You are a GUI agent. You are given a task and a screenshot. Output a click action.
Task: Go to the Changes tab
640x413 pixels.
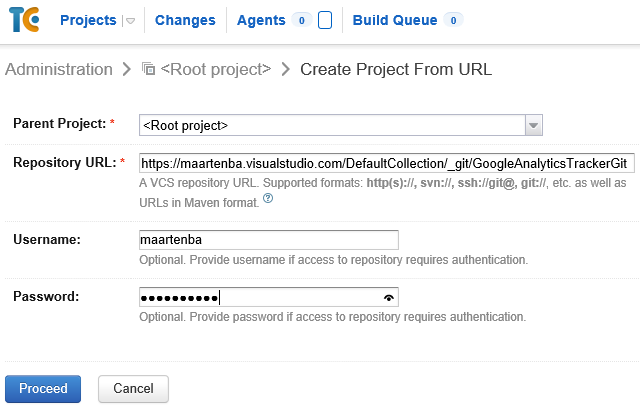point(185,20)
